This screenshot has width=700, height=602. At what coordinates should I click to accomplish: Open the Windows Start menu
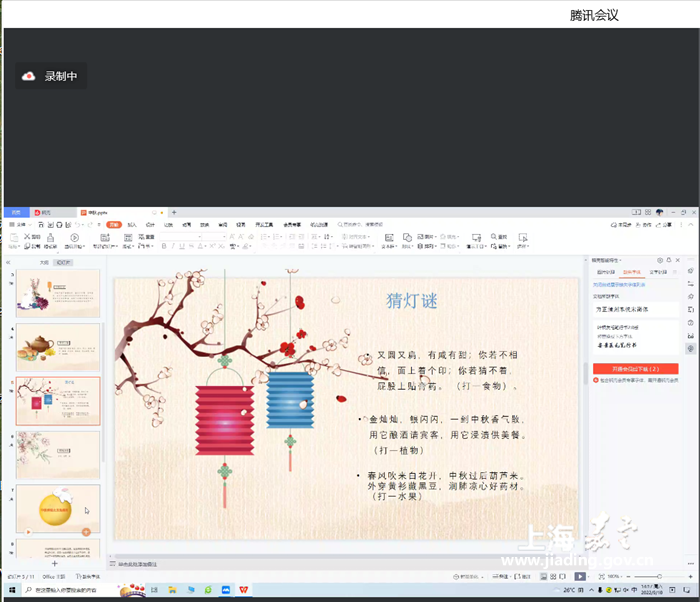[12, 590]
